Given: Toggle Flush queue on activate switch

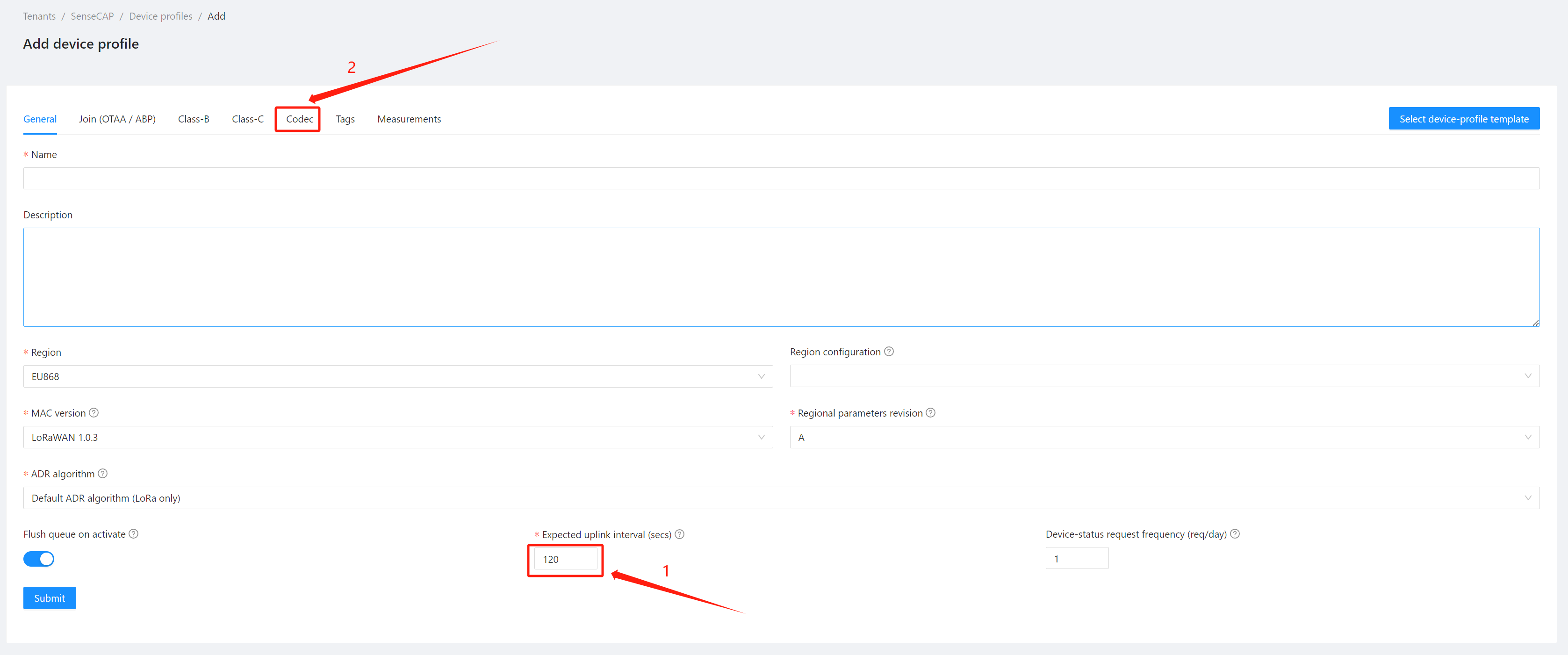Looking at the screenshot, I should (39, 558).
